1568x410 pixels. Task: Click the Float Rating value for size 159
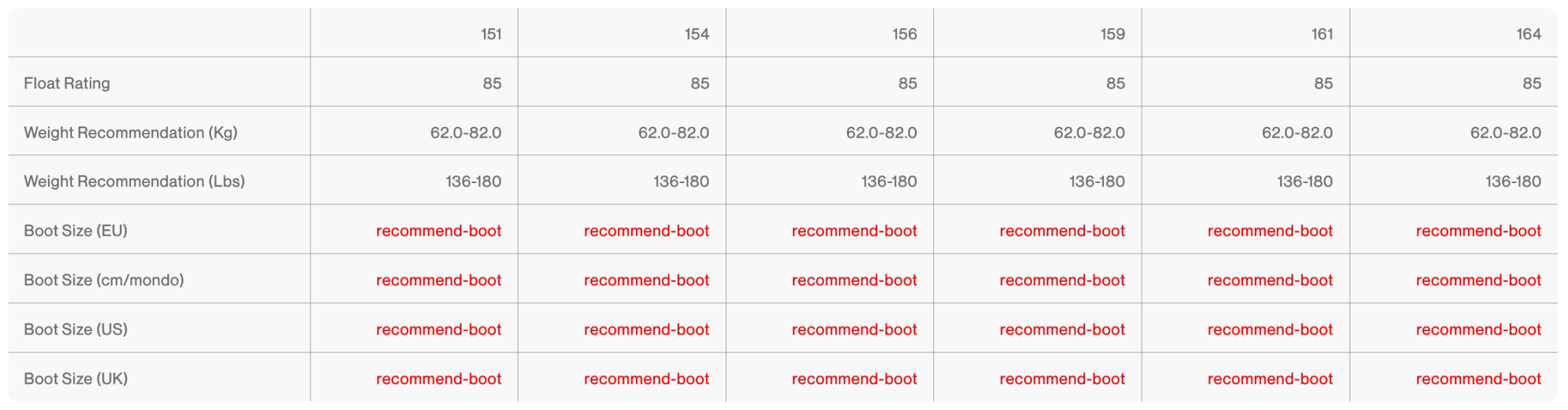[1115, 84]
